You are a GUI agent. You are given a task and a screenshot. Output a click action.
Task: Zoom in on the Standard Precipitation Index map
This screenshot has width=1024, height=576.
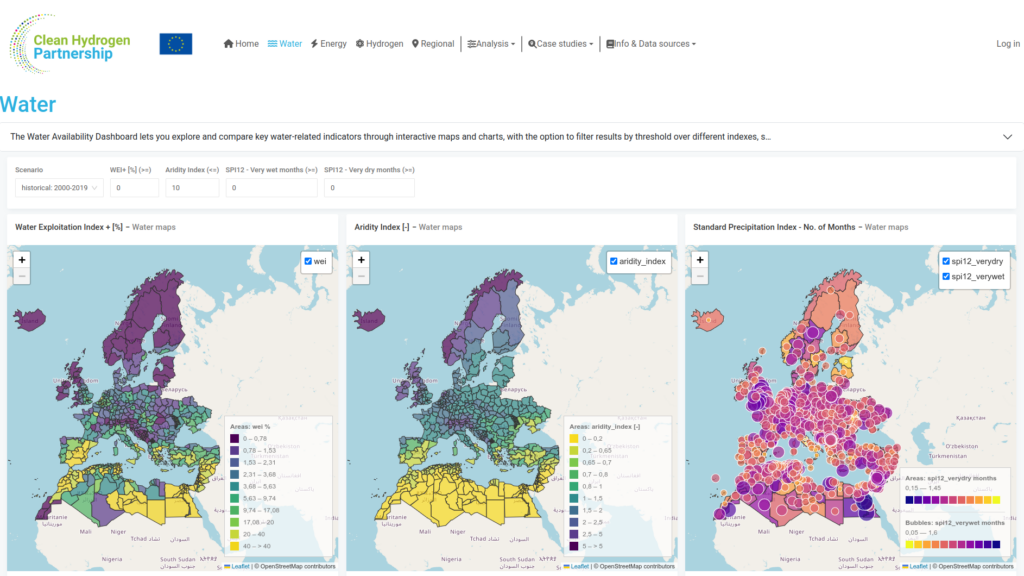click(x=700, y=260)
